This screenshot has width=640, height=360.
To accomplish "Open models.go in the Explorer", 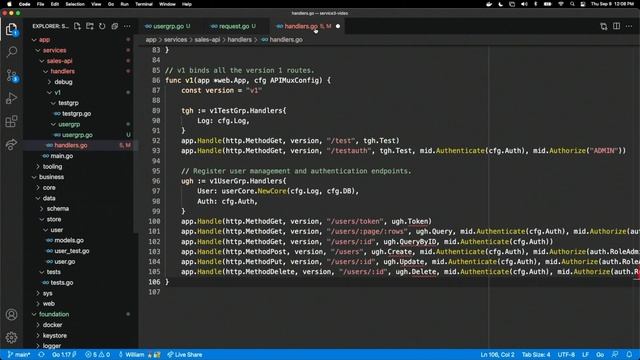I will pyautogui.click(x=69, y=240).
